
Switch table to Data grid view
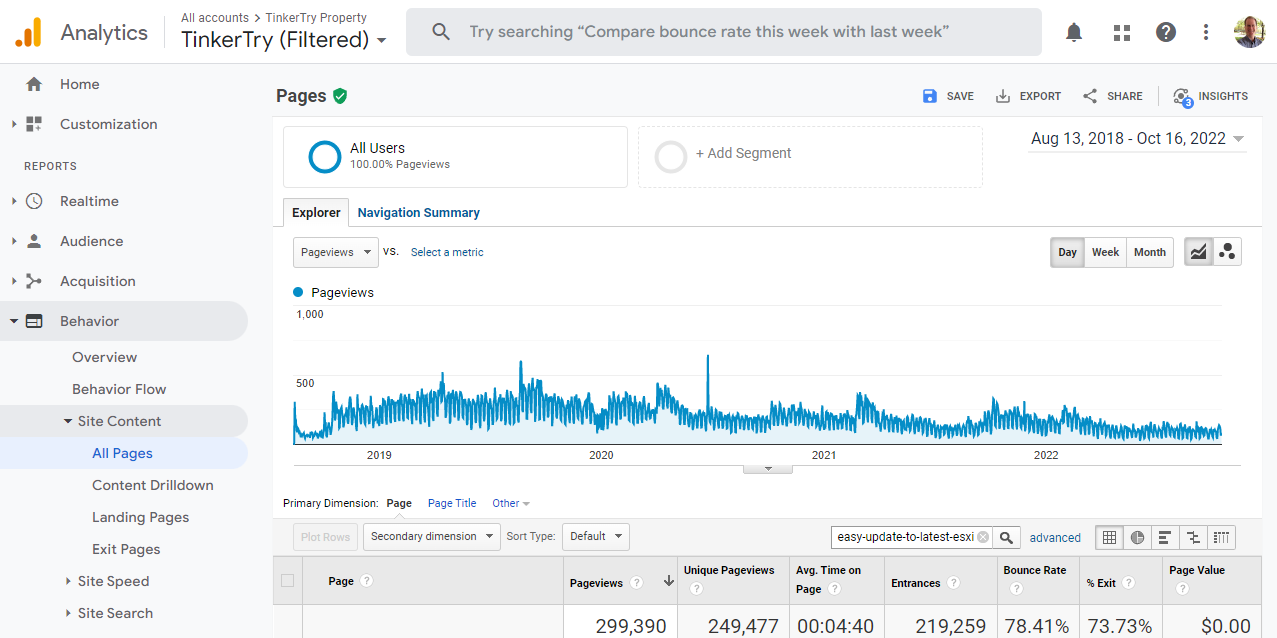1109,537
